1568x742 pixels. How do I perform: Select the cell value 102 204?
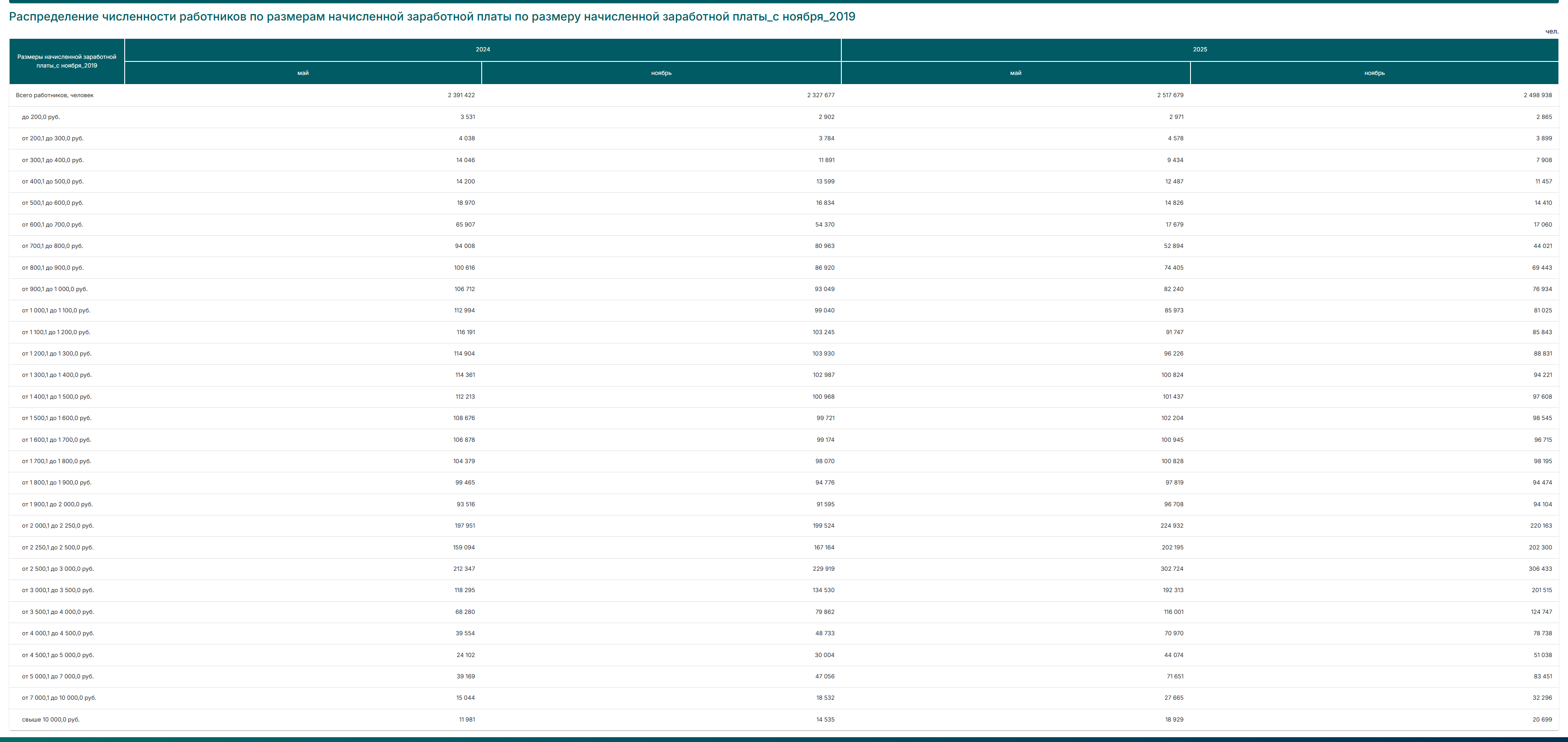click(1172, 418)
